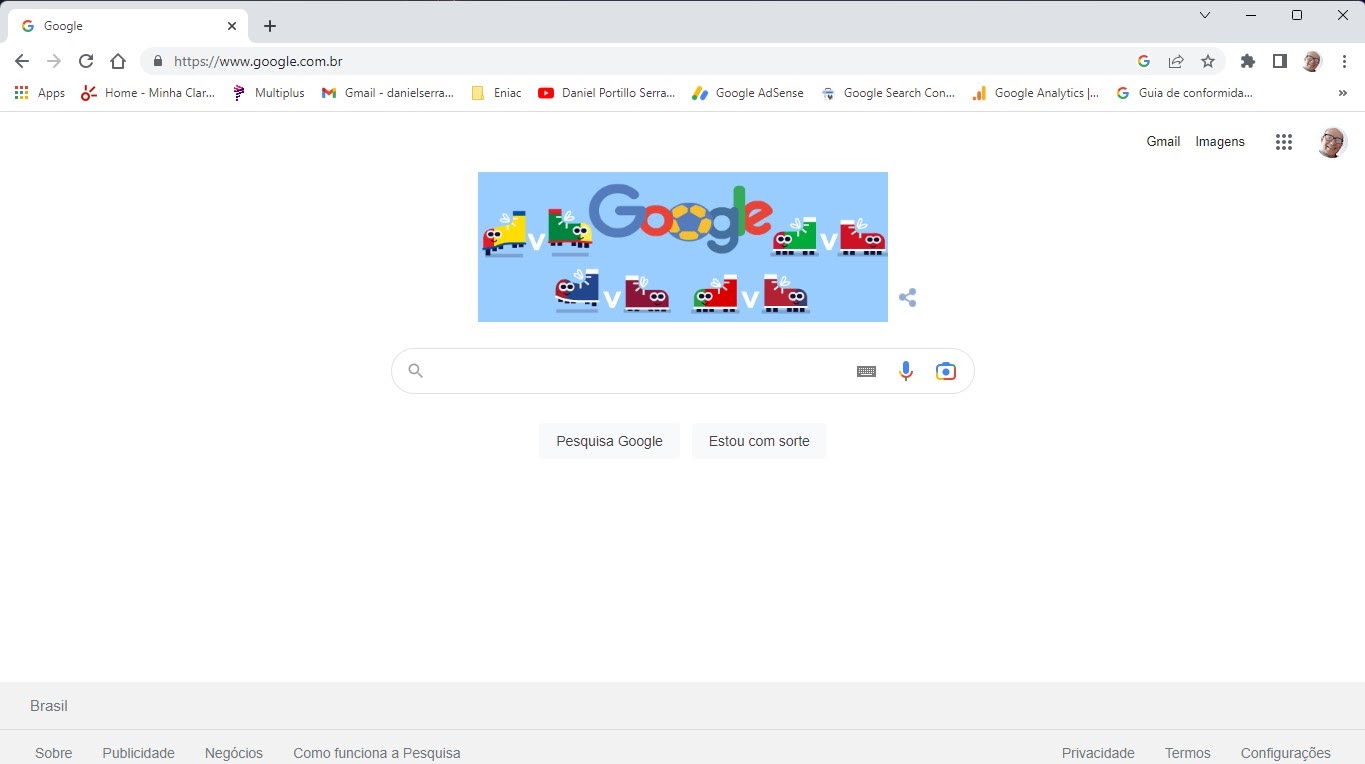Open Guia de conformidade bookmark

point(1184,93)
